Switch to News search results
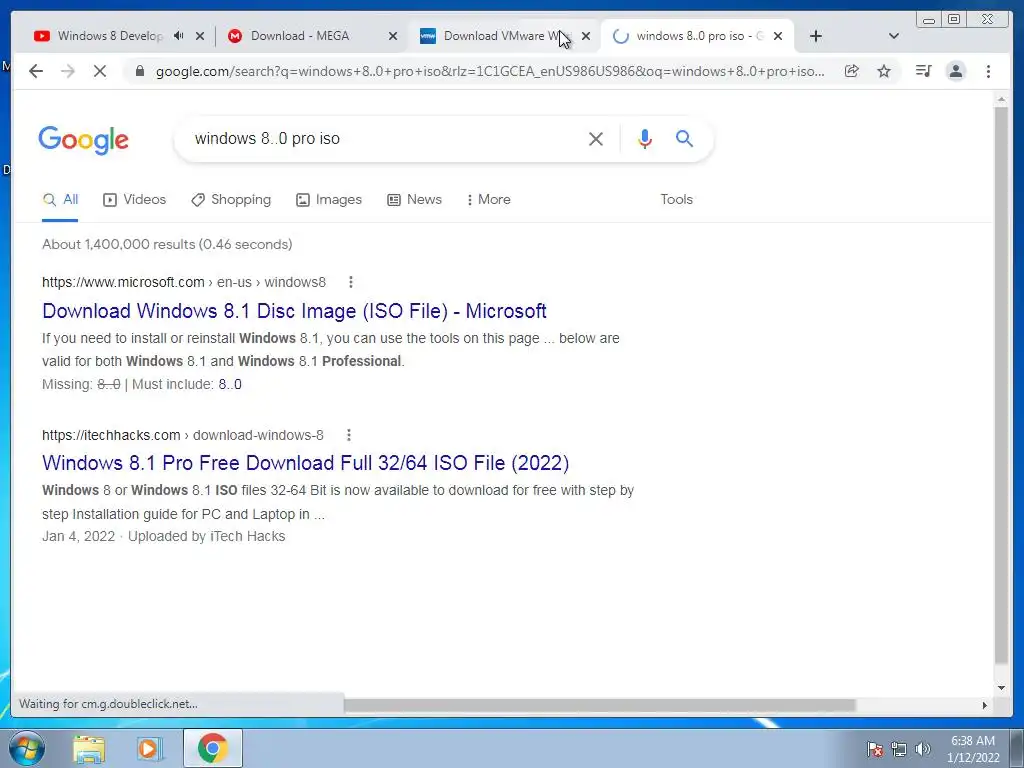Viewport: 1024px width, 768px height. (414, 199)
